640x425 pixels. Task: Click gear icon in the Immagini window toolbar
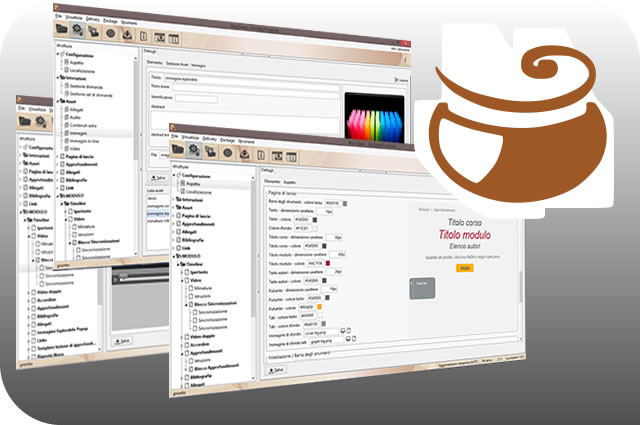(77, 30)
